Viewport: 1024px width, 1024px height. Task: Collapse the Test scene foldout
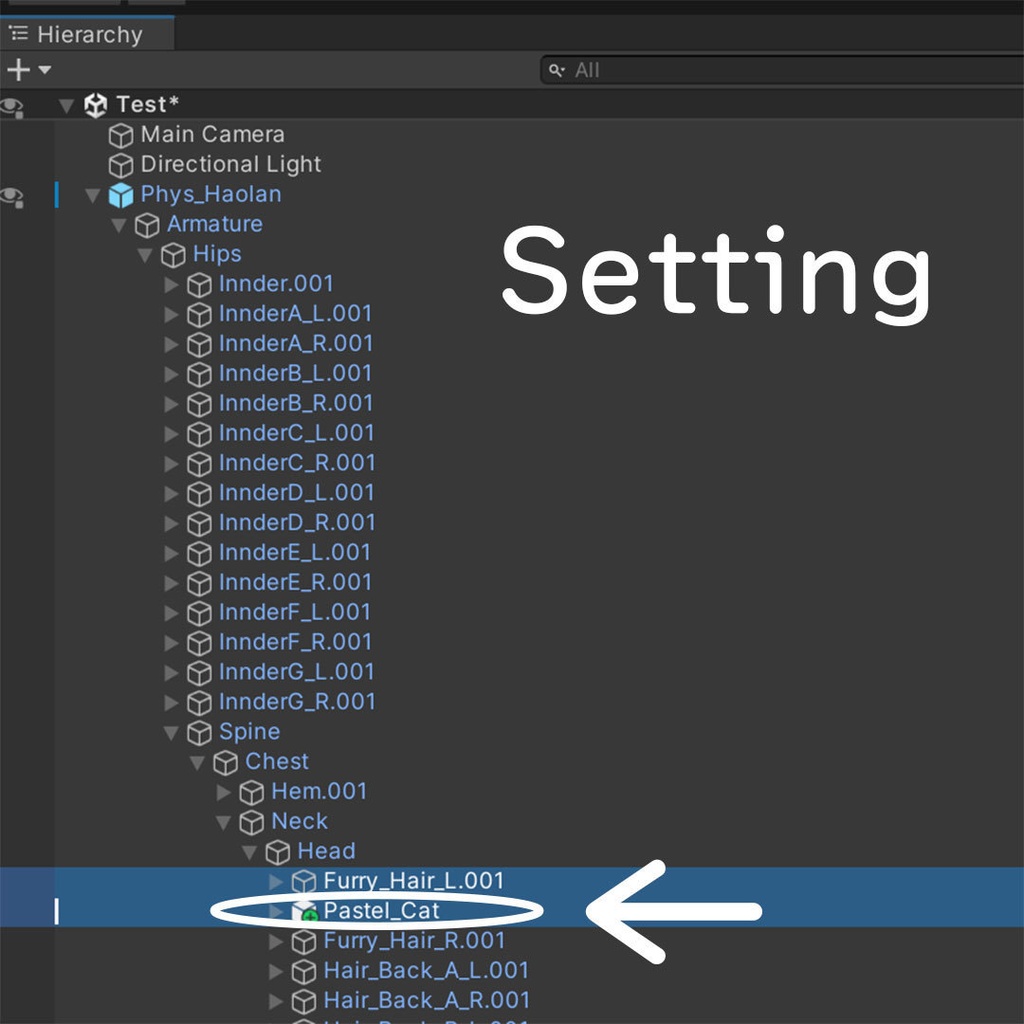click(x=66, y=105)
